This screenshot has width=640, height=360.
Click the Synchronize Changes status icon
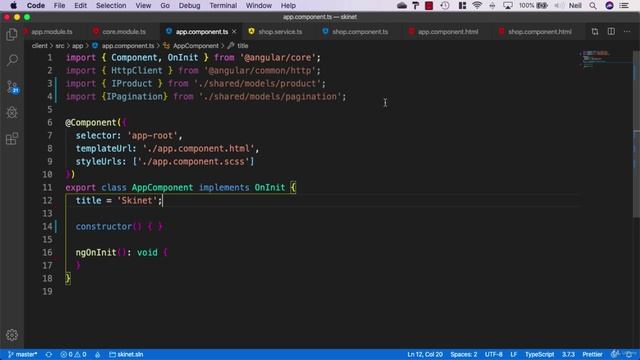coord(49,354)
